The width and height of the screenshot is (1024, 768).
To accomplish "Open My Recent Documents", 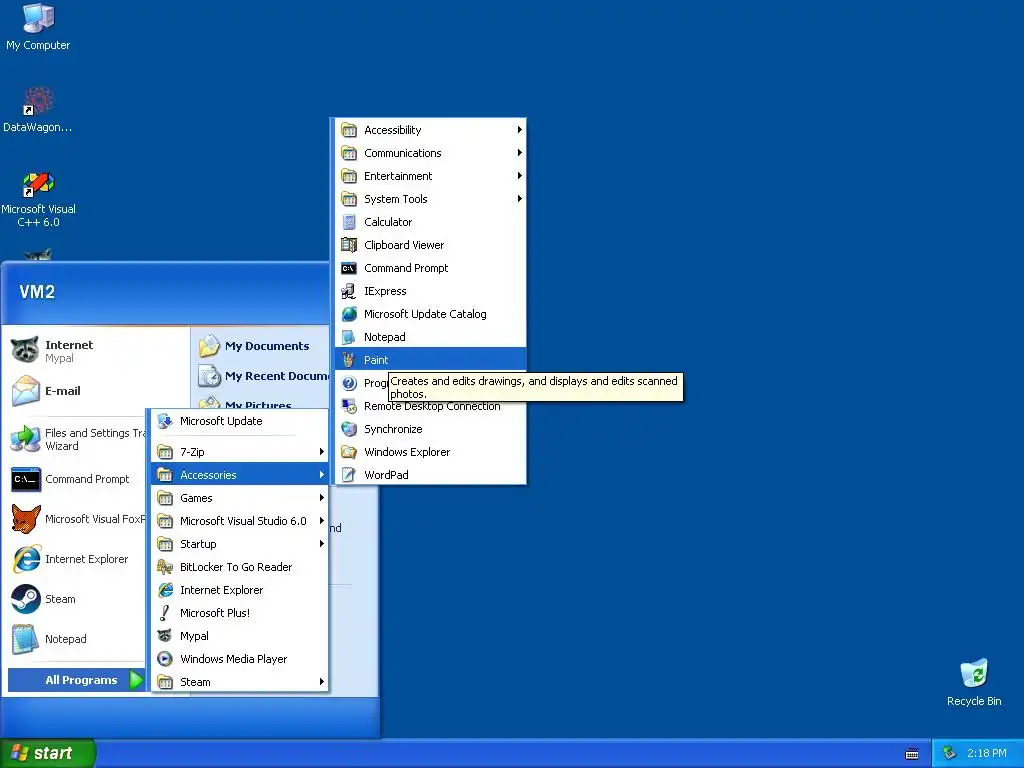I will coord(261,376).
